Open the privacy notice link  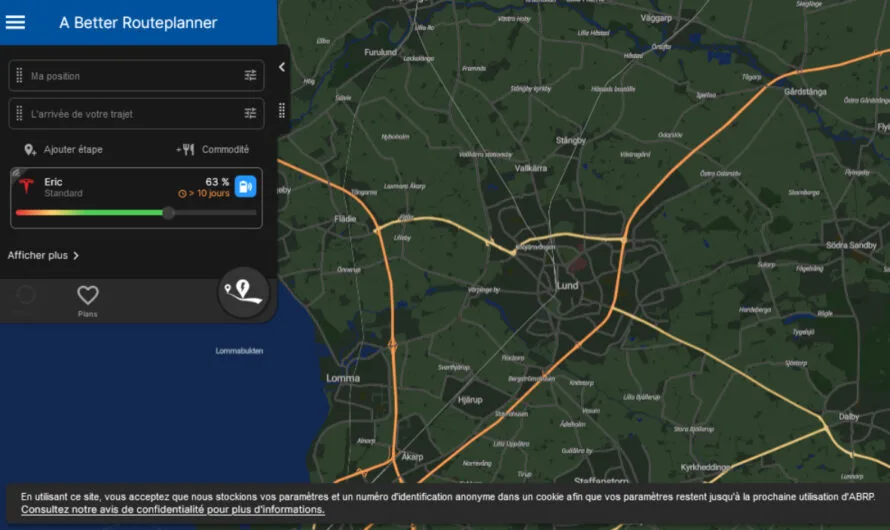point(173,510)
